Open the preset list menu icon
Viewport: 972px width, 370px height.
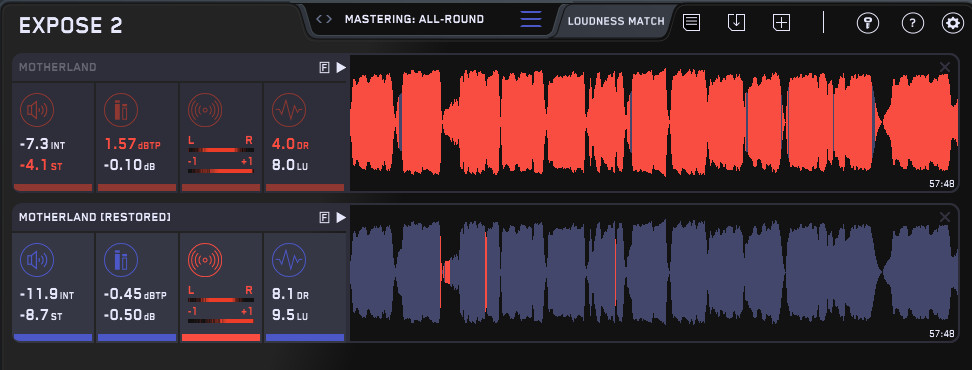(x=531, y=19)
